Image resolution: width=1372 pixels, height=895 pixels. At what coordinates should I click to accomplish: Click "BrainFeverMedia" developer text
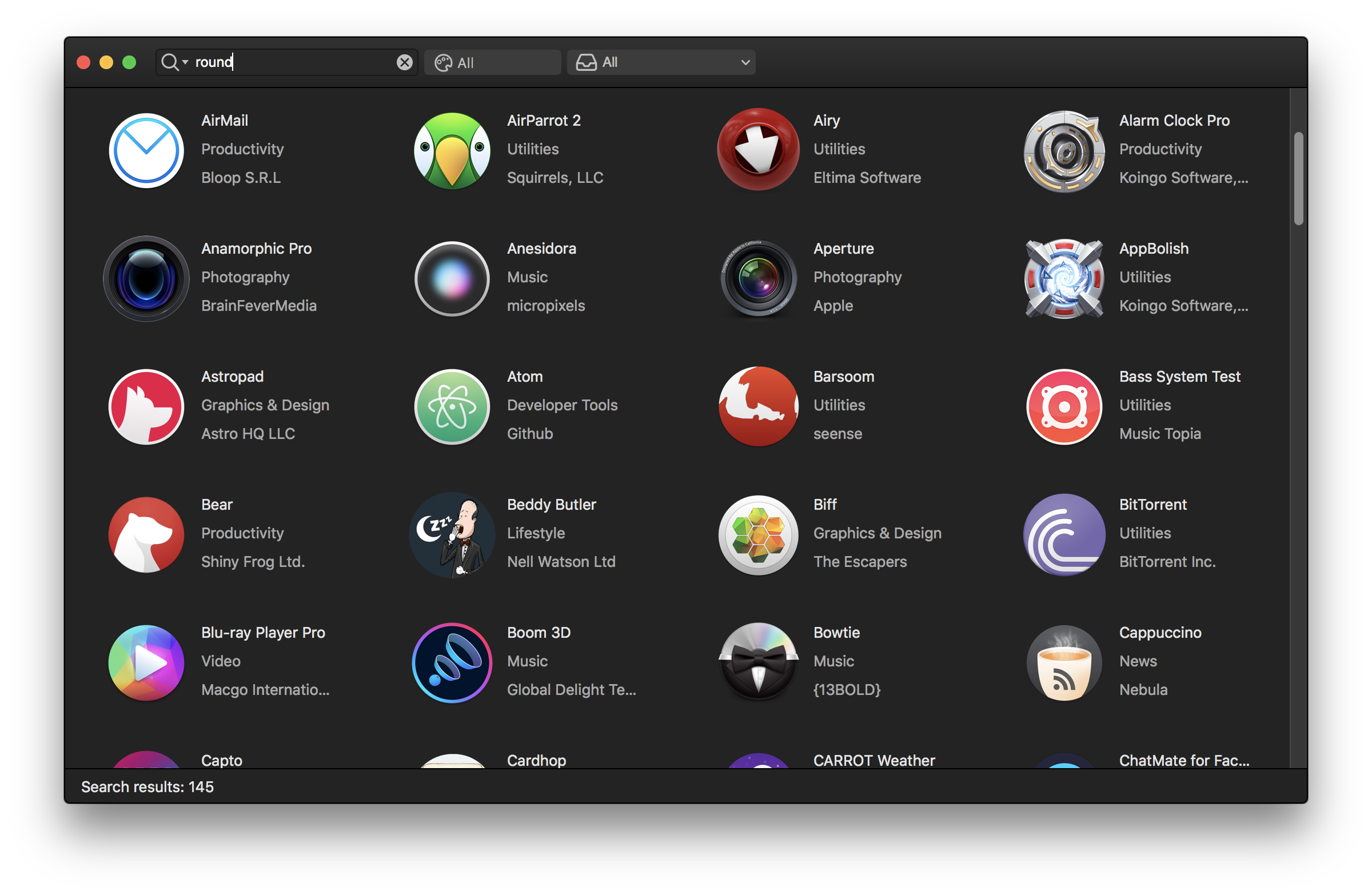coord(259,305)
